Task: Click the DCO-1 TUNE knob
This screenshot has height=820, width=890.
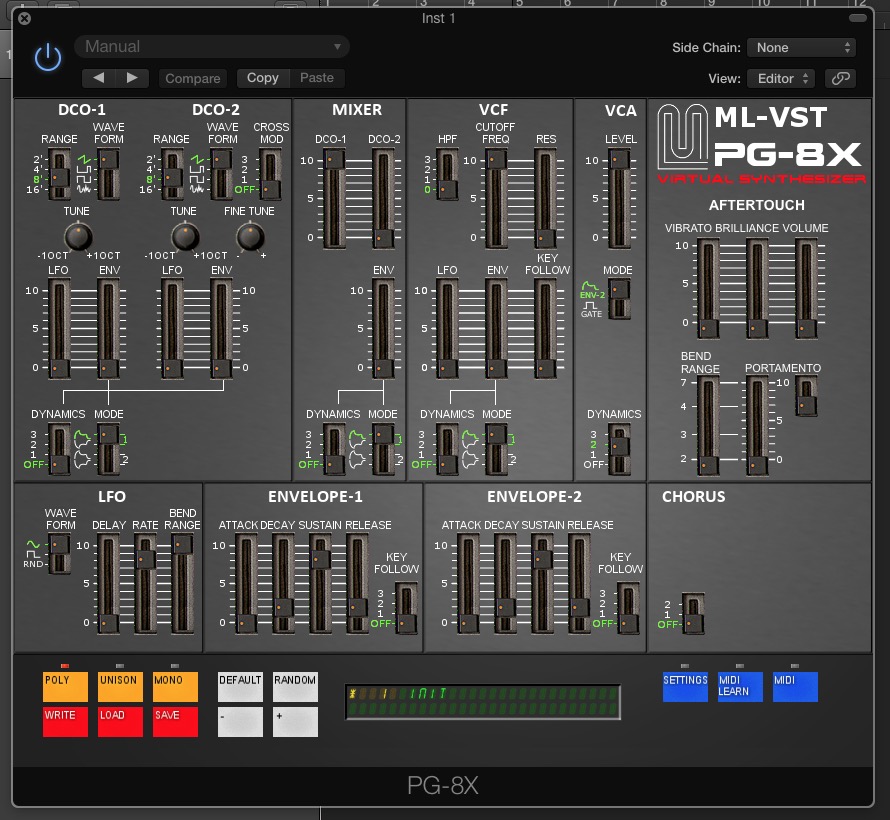Action: (x=78, y=237)
